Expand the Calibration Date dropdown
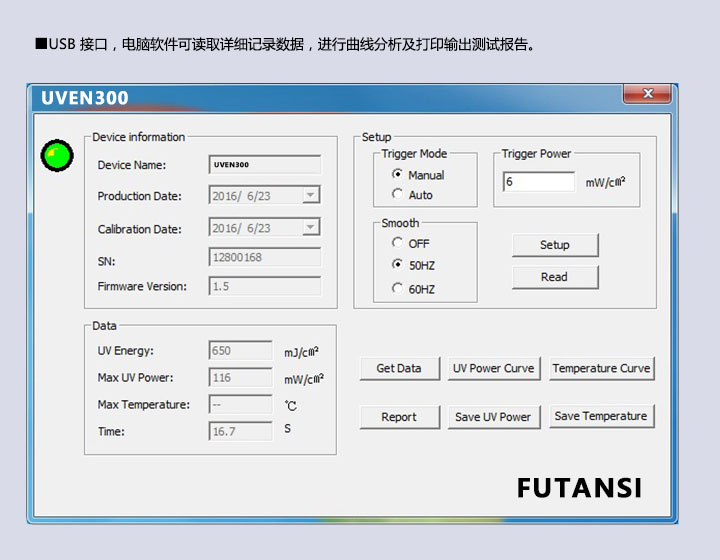Viewport: 720px width, 560px height. [x=310, y=228]
